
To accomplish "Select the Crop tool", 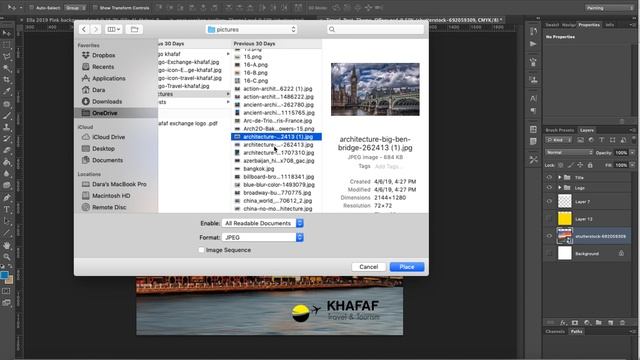I will pos(7,80).
